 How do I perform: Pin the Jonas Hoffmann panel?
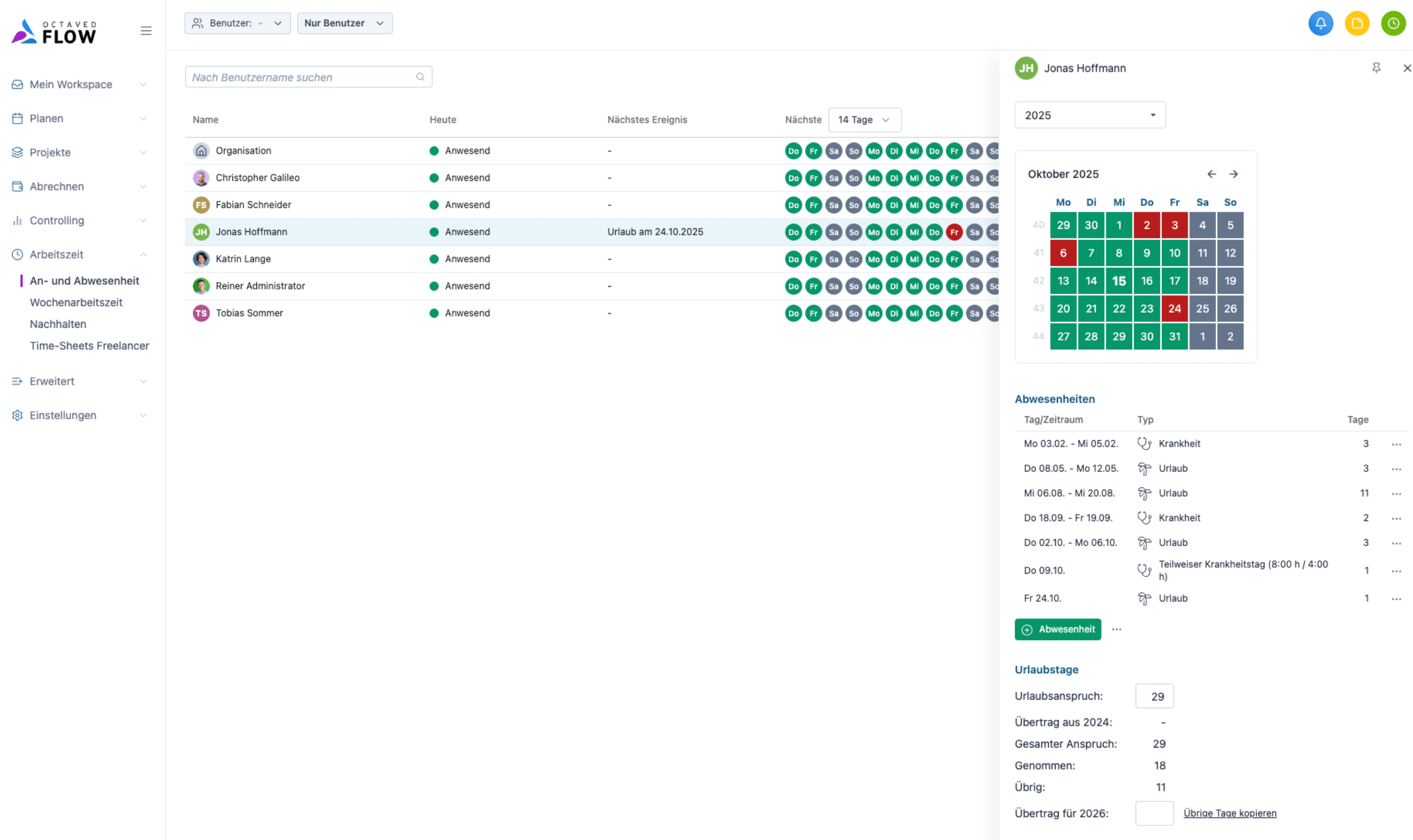click(x=1376, y=68)
